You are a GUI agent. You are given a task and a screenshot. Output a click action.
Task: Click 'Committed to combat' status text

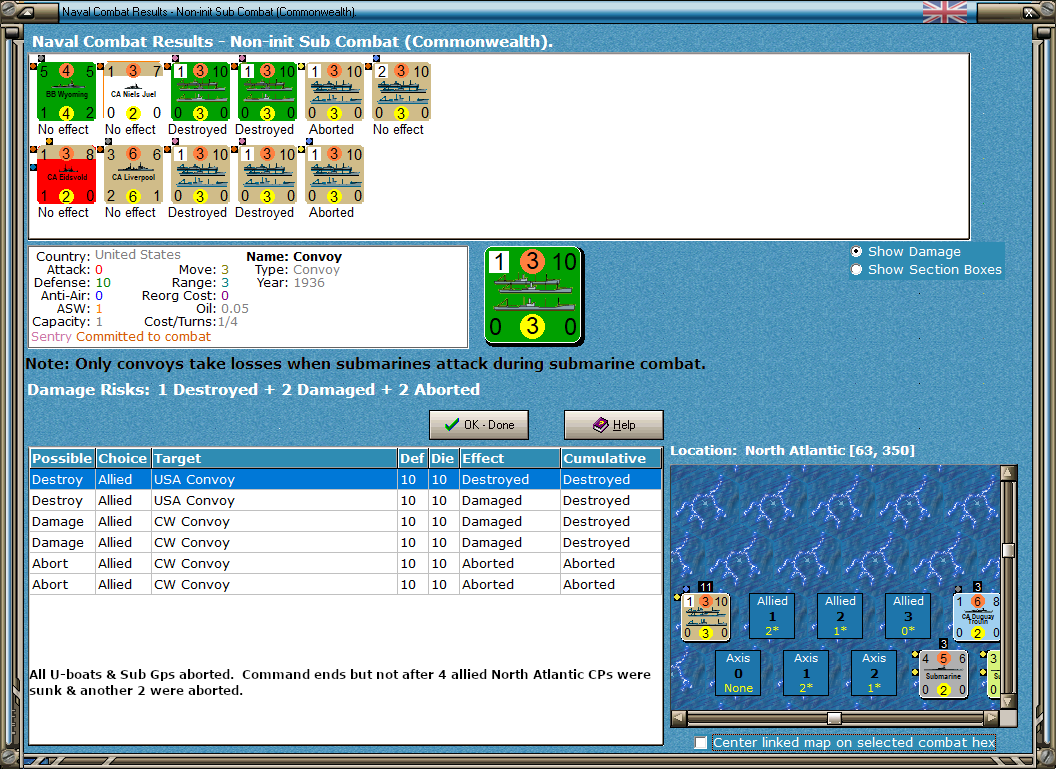coord(143,337)
